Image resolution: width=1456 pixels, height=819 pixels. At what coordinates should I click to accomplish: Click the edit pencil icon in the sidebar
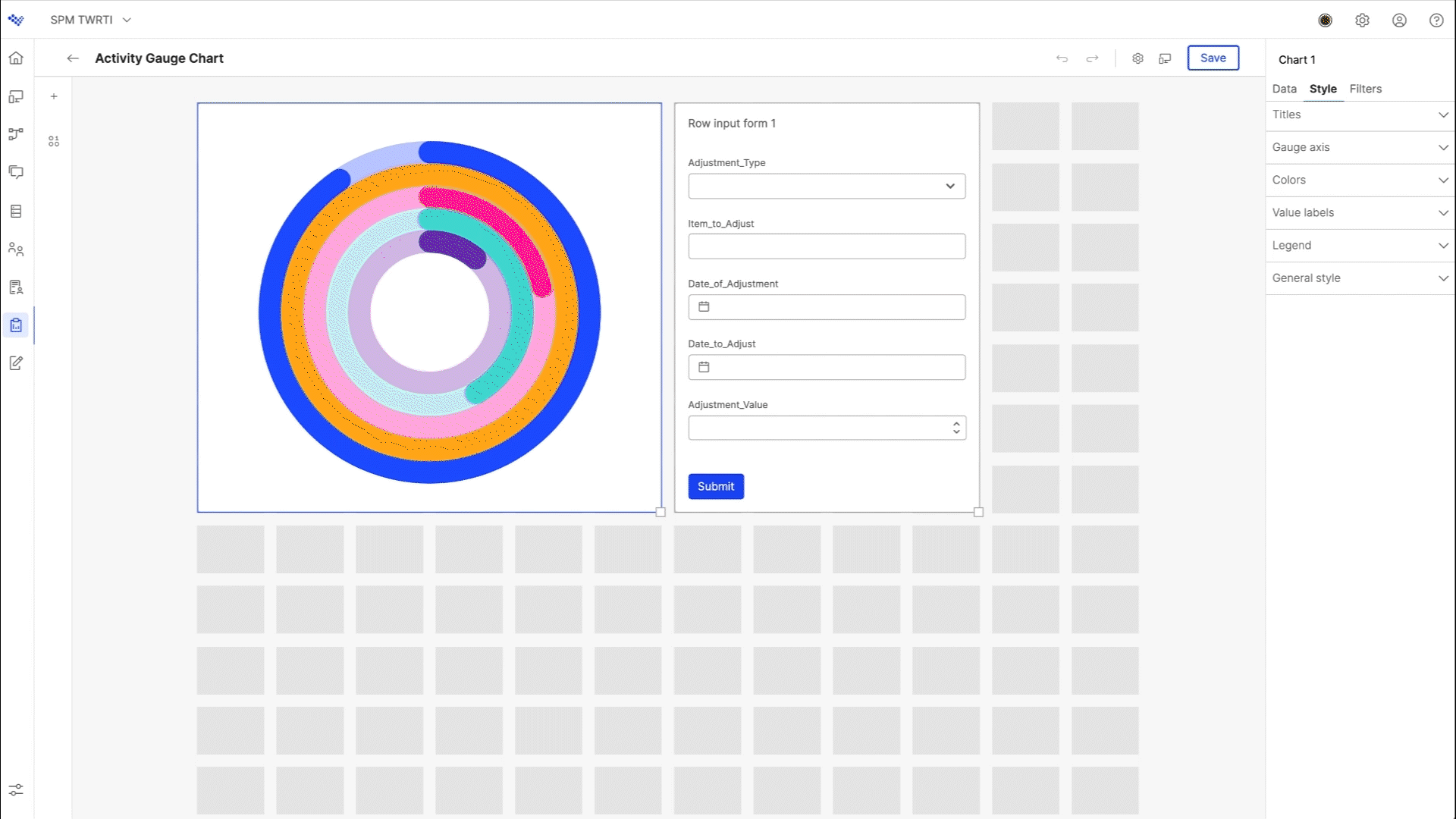click(16, 362)
